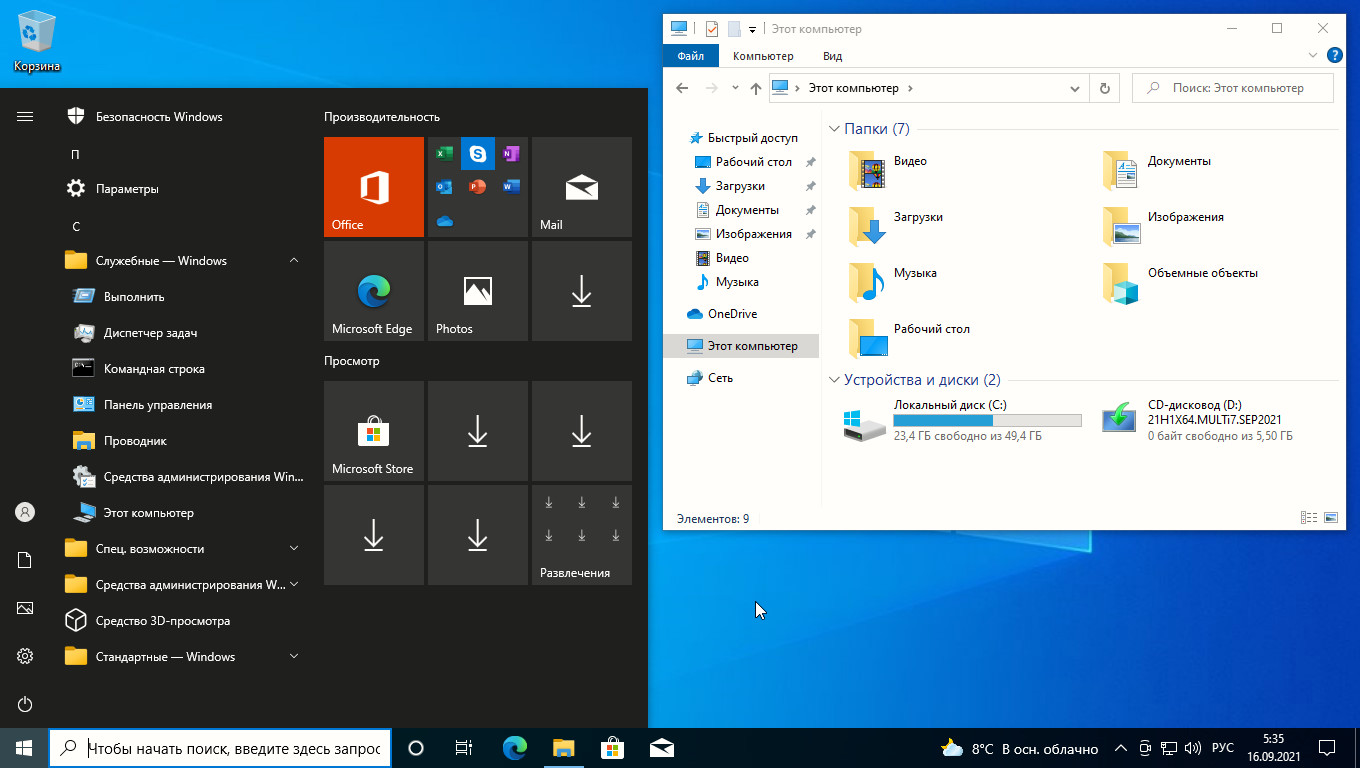Go up one folder level in Explorer
The height and width of the screenshot is (768, 1360).
[x=756, y=88]
